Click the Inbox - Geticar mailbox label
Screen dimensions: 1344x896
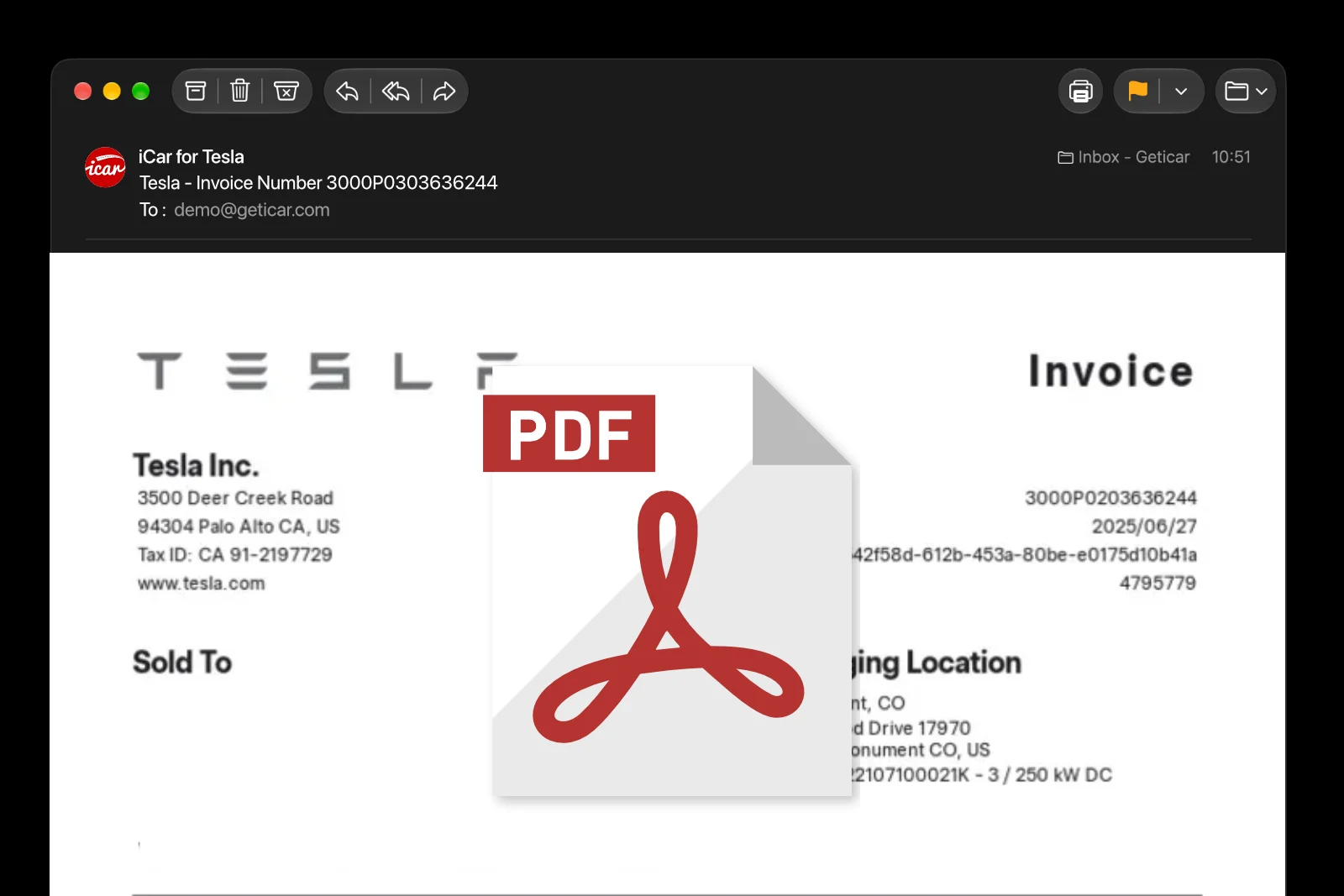click(1124, 157)
